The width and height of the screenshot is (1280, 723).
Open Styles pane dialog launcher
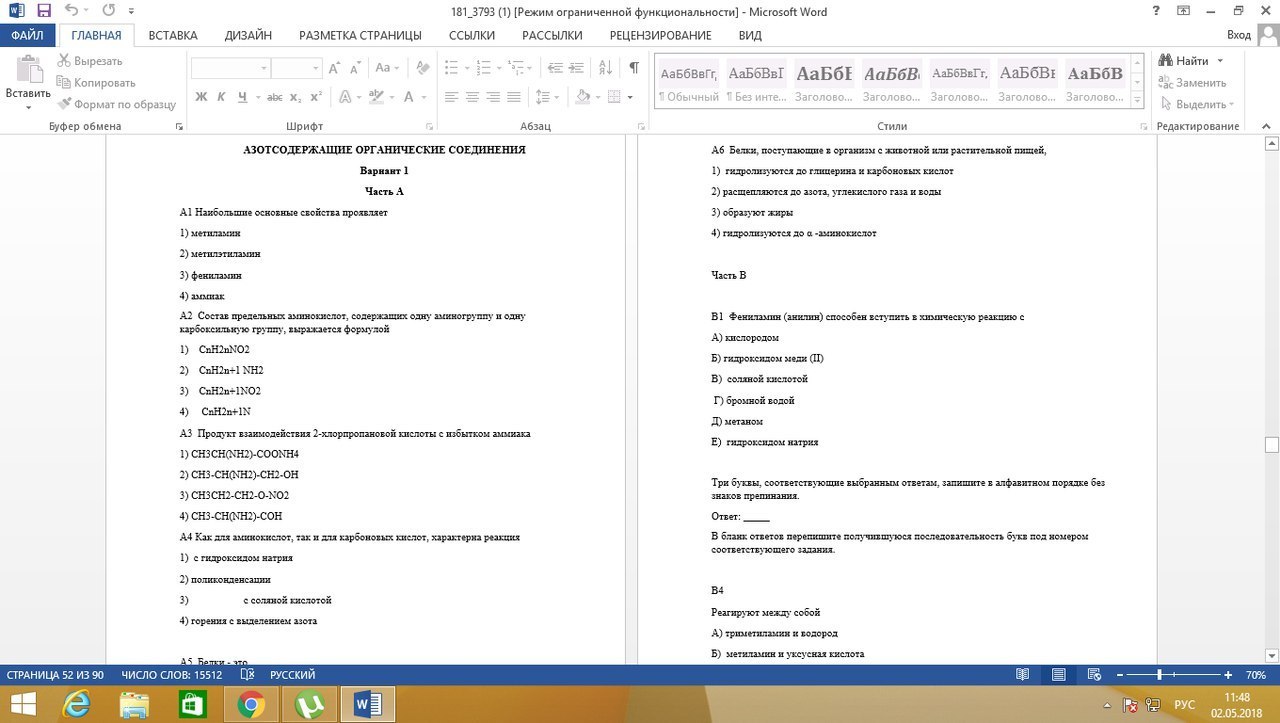[x=1143, y=127]
